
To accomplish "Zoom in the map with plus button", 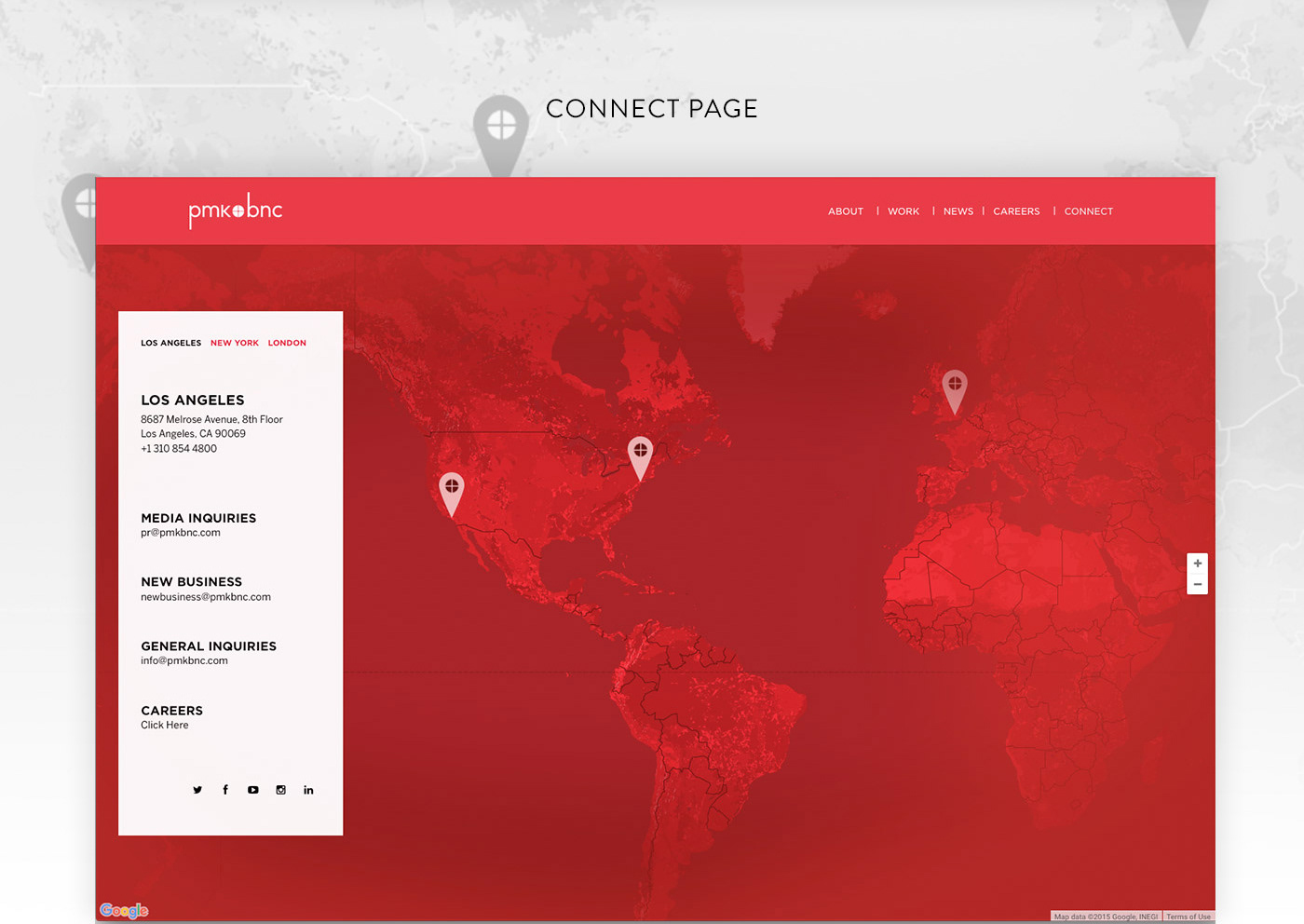I will coord(1198,564).
